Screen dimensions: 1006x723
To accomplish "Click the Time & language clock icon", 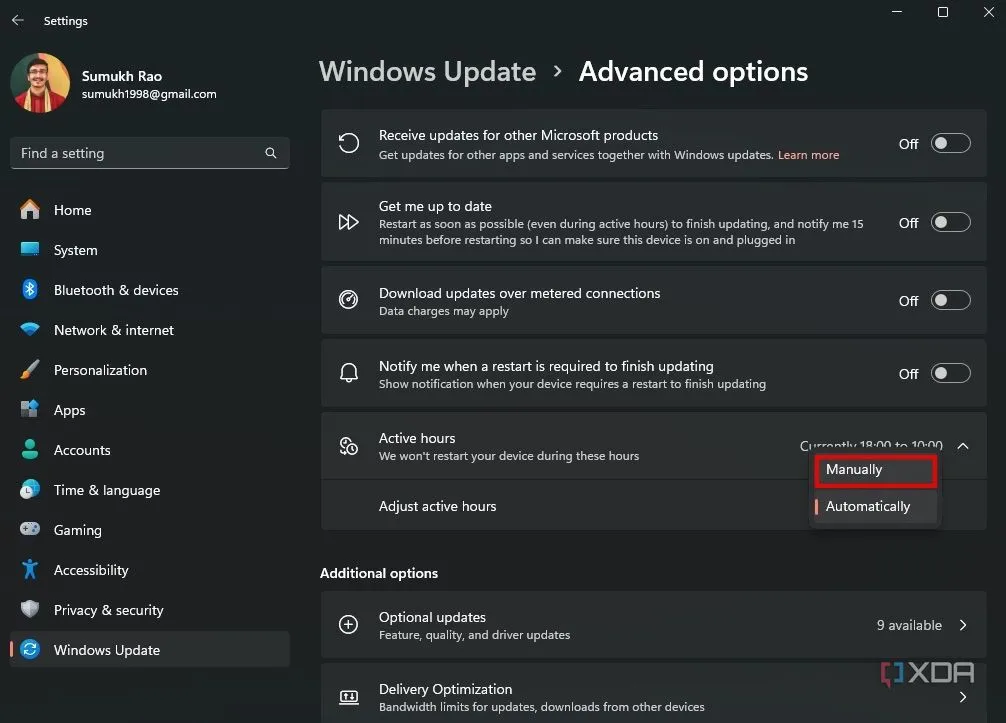I will (x=30, y=489).
